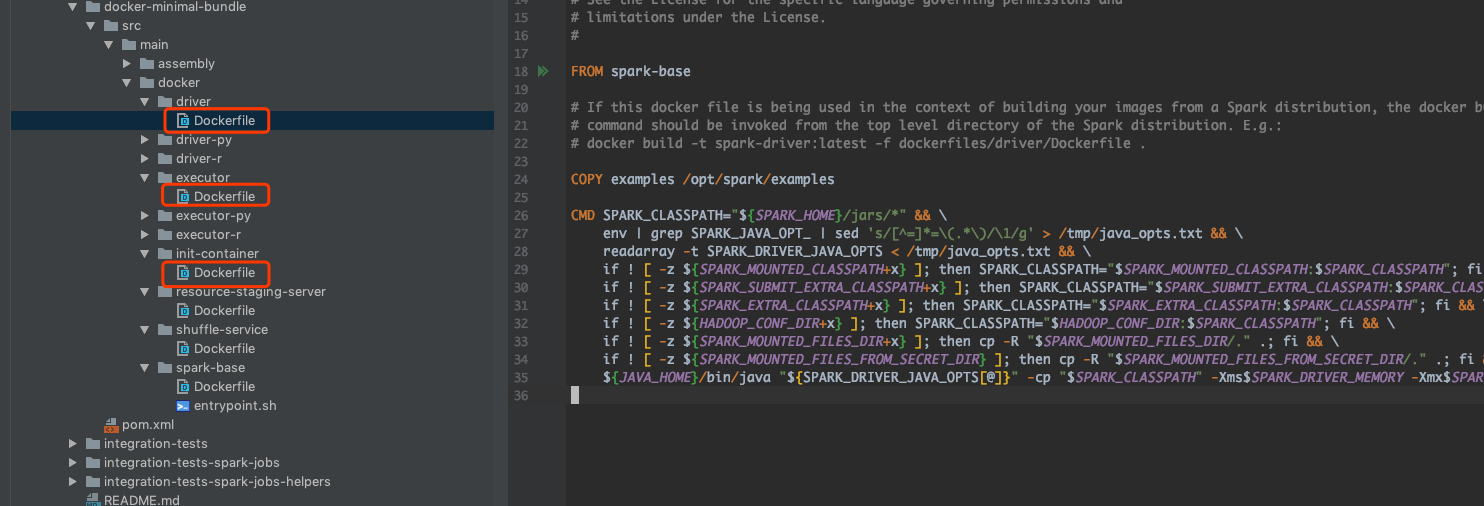Click the pom.xml Maven file icon
Viewport: 1484px width, 506px height.
(111, 425)
